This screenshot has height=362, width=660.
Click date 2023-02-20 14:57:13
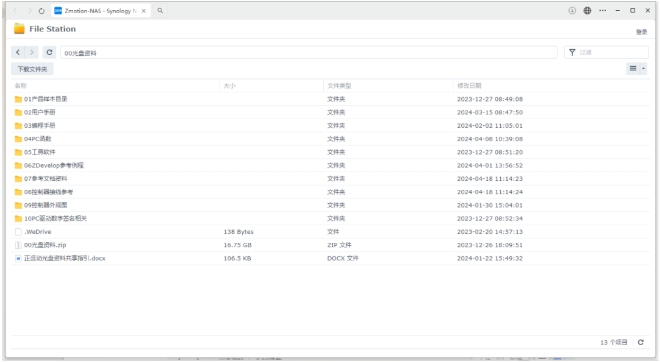coord(490,232)
